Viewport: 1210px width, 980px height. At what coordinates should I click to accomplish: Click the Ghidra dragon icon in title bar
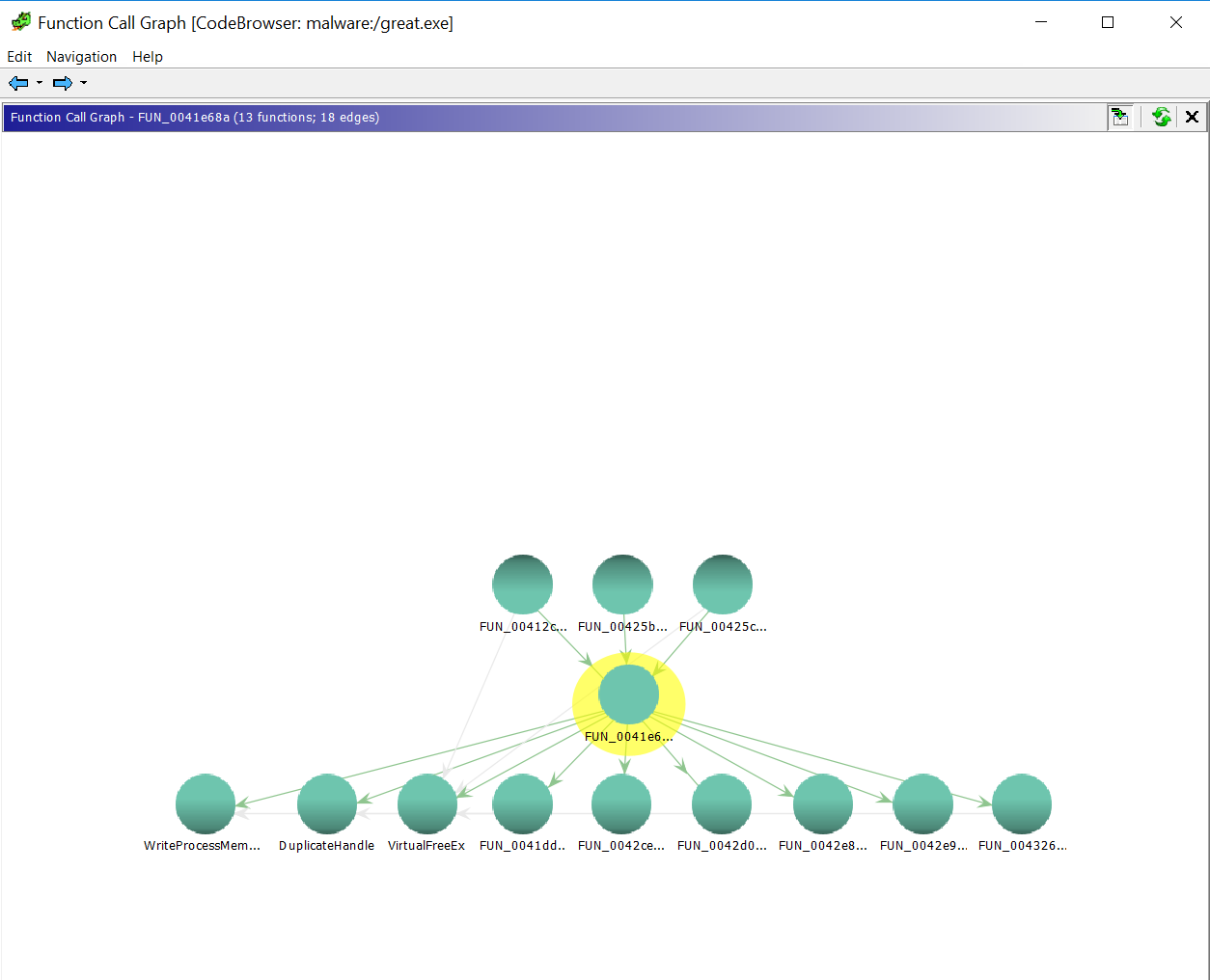tap(20, 22)
